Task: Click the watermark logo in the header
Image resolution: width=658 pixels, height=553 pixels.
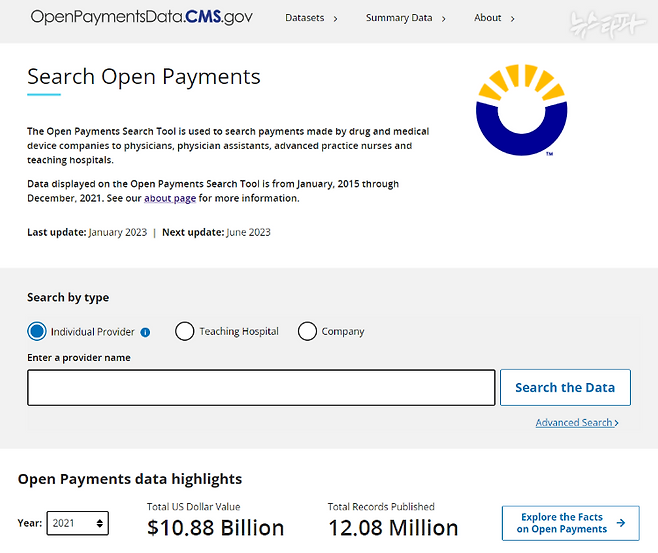Action: pyautogui.click(x=607, y=23)
